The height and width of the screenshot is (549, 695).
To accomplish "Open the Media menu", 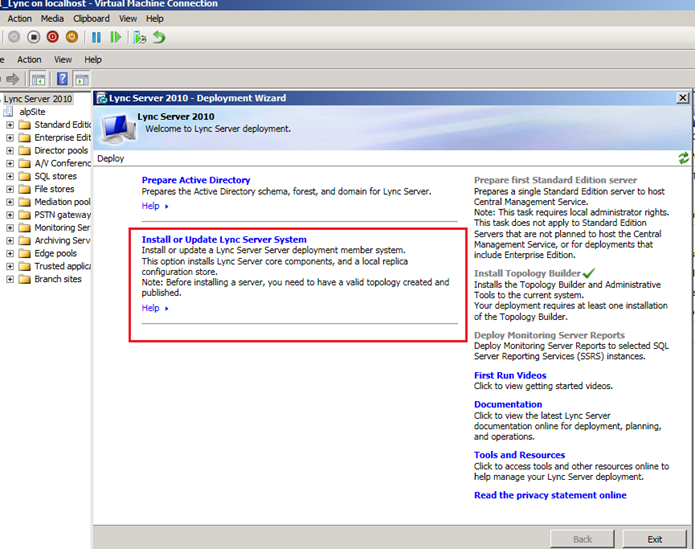I will [52, 19].
